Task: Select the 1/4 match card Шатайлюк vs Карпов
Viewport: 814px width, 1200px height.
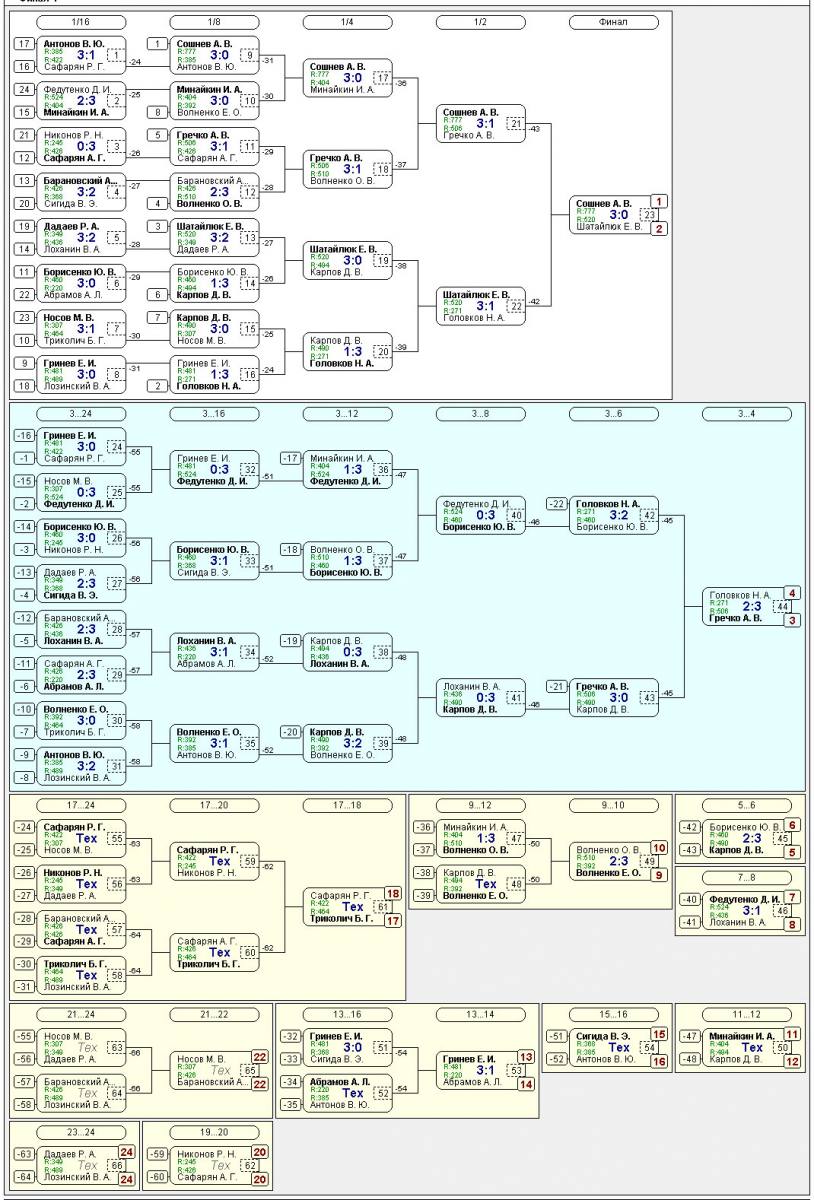Action: pos(348,260)
